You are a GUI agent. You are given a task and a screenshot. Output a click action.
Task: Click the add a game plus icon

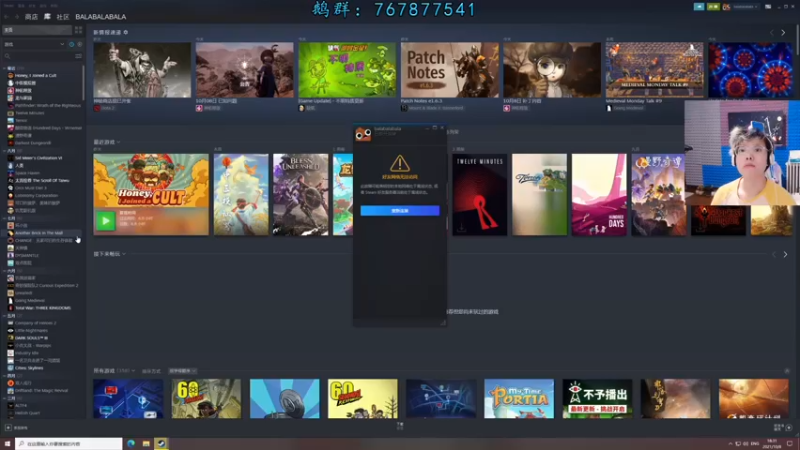click(x=8, y=428)
